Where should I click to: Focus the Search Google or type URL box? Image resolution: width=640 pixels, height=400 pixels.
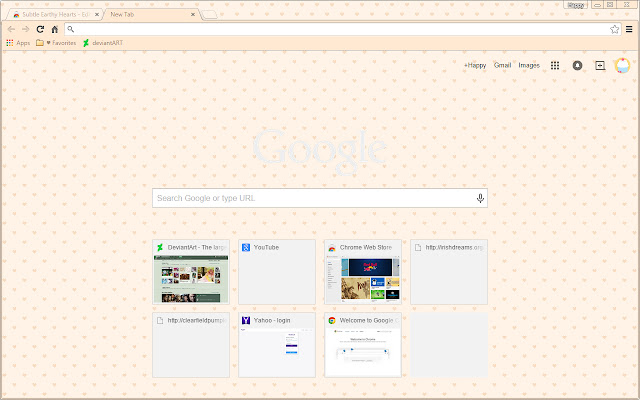pos(320,198)
